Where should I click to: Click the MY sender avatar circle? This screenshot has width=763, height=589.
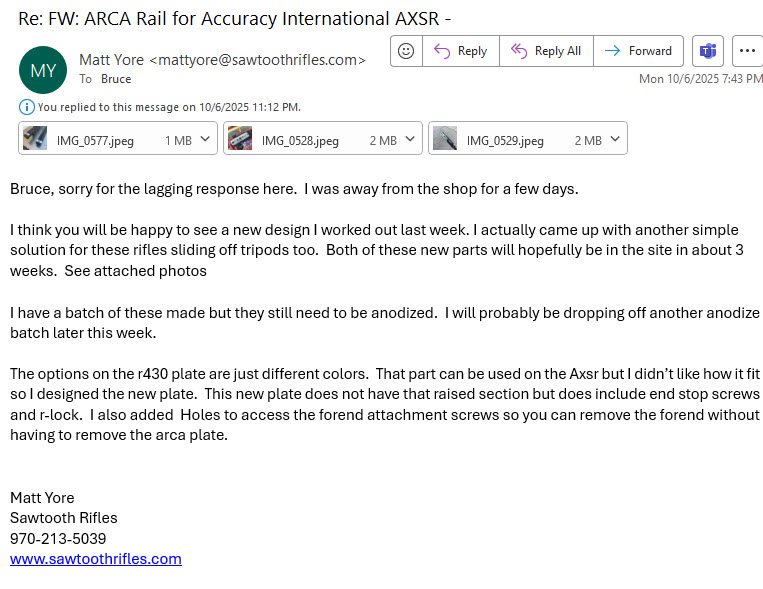(x=43, y=70)
